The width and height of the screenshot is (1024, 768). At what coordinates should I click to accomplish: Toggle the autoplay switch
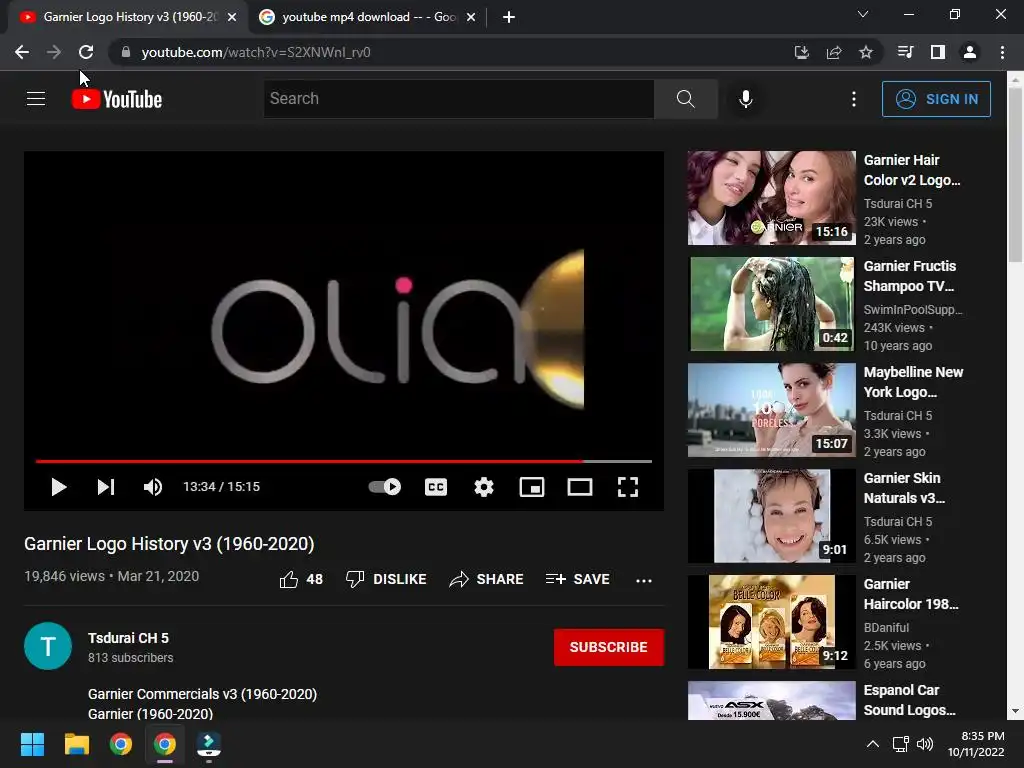(x=385, y=487)
